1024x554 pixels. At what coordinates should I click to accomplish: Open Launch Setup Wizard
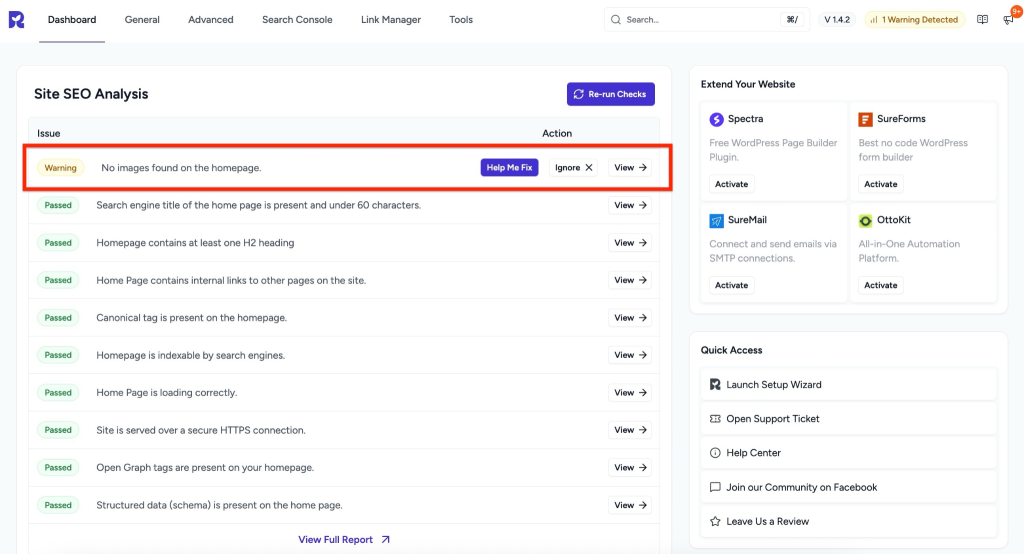click(x=773, y=385)
